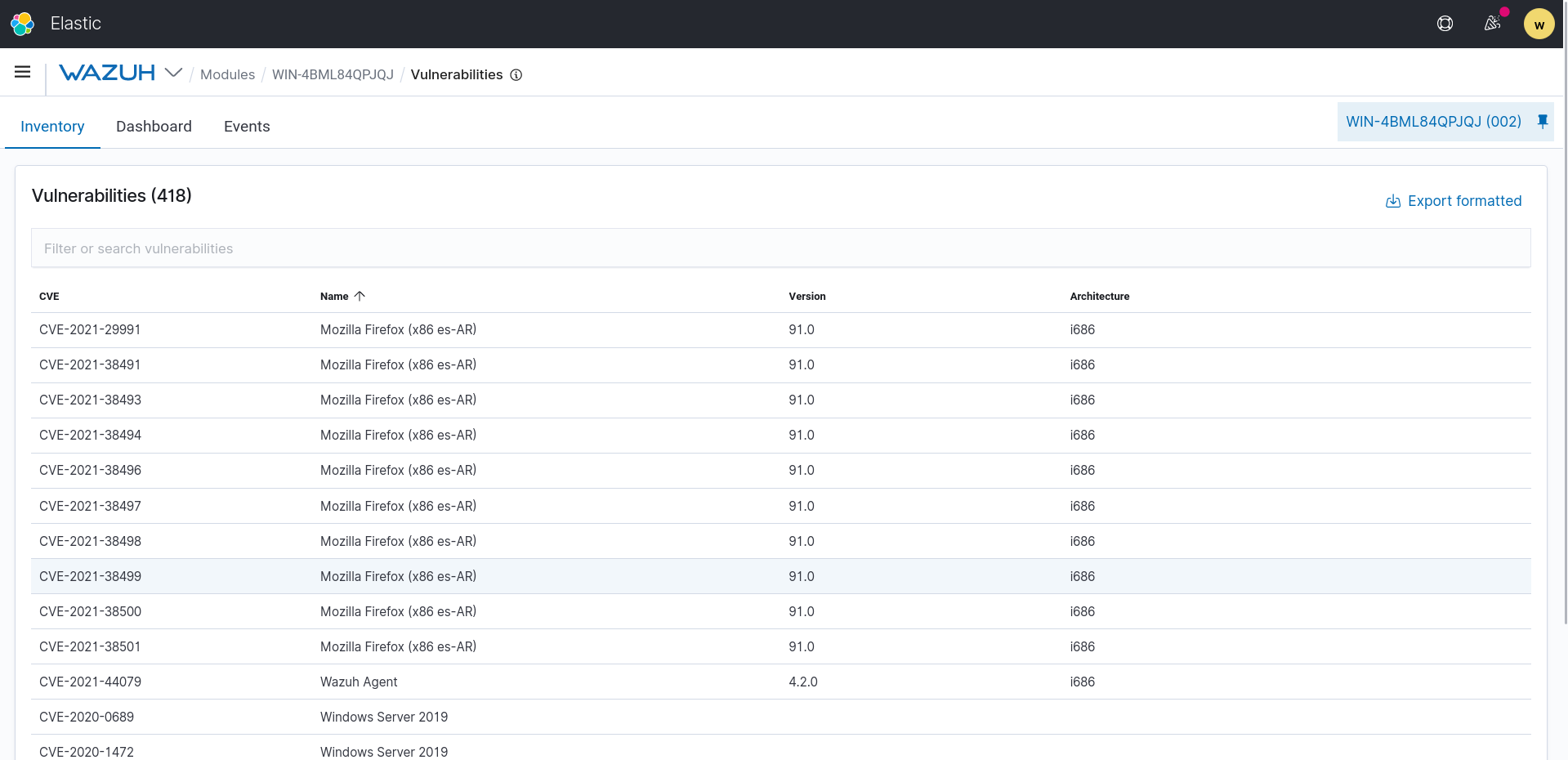Viewport: 1568px width, 760px height.
Task: Open the main navigation hamburger menu
Action: (22, 72)
